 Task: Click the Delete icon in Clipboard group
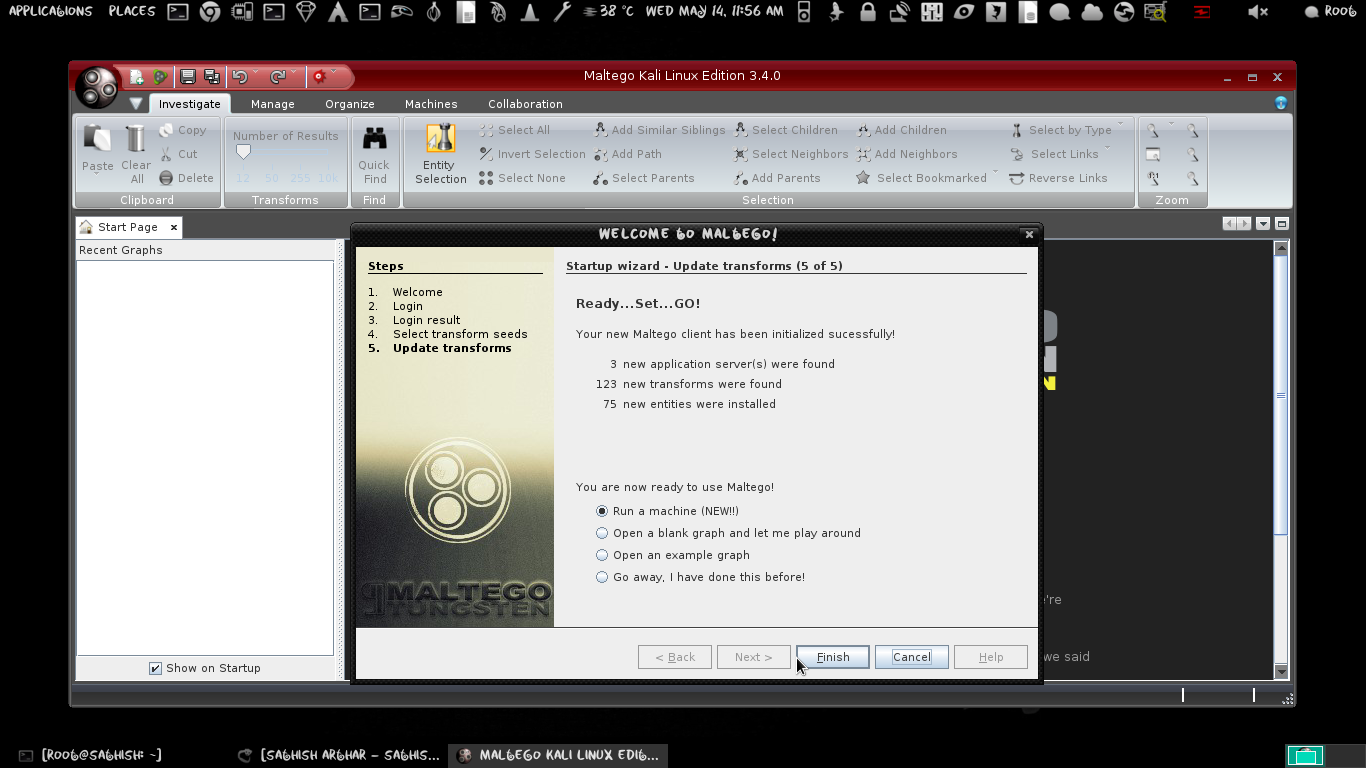(166, 178)
